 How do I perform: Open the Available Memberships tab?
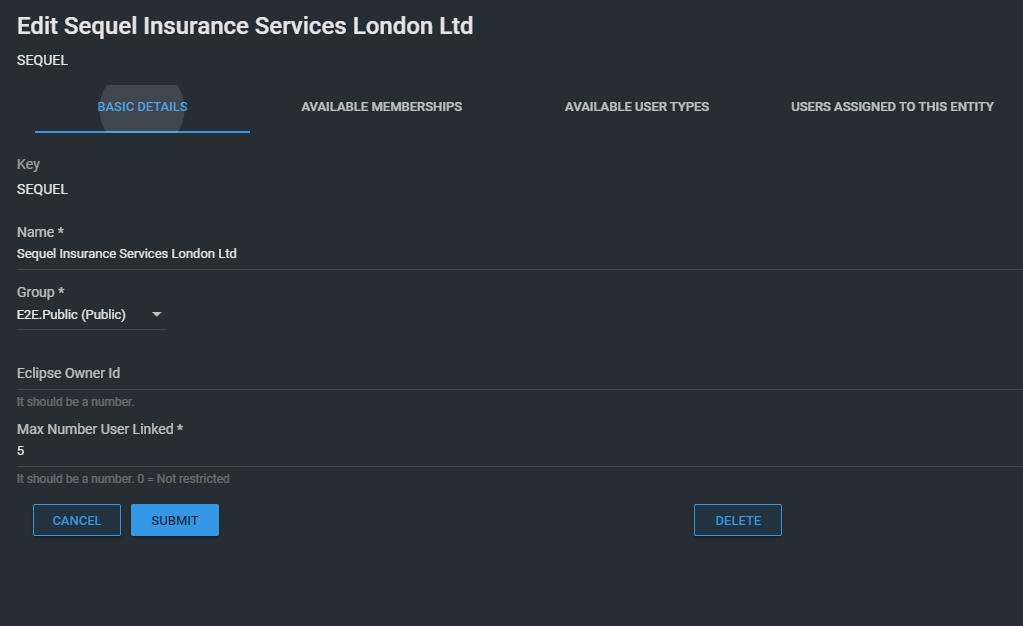tap(382, 107)
